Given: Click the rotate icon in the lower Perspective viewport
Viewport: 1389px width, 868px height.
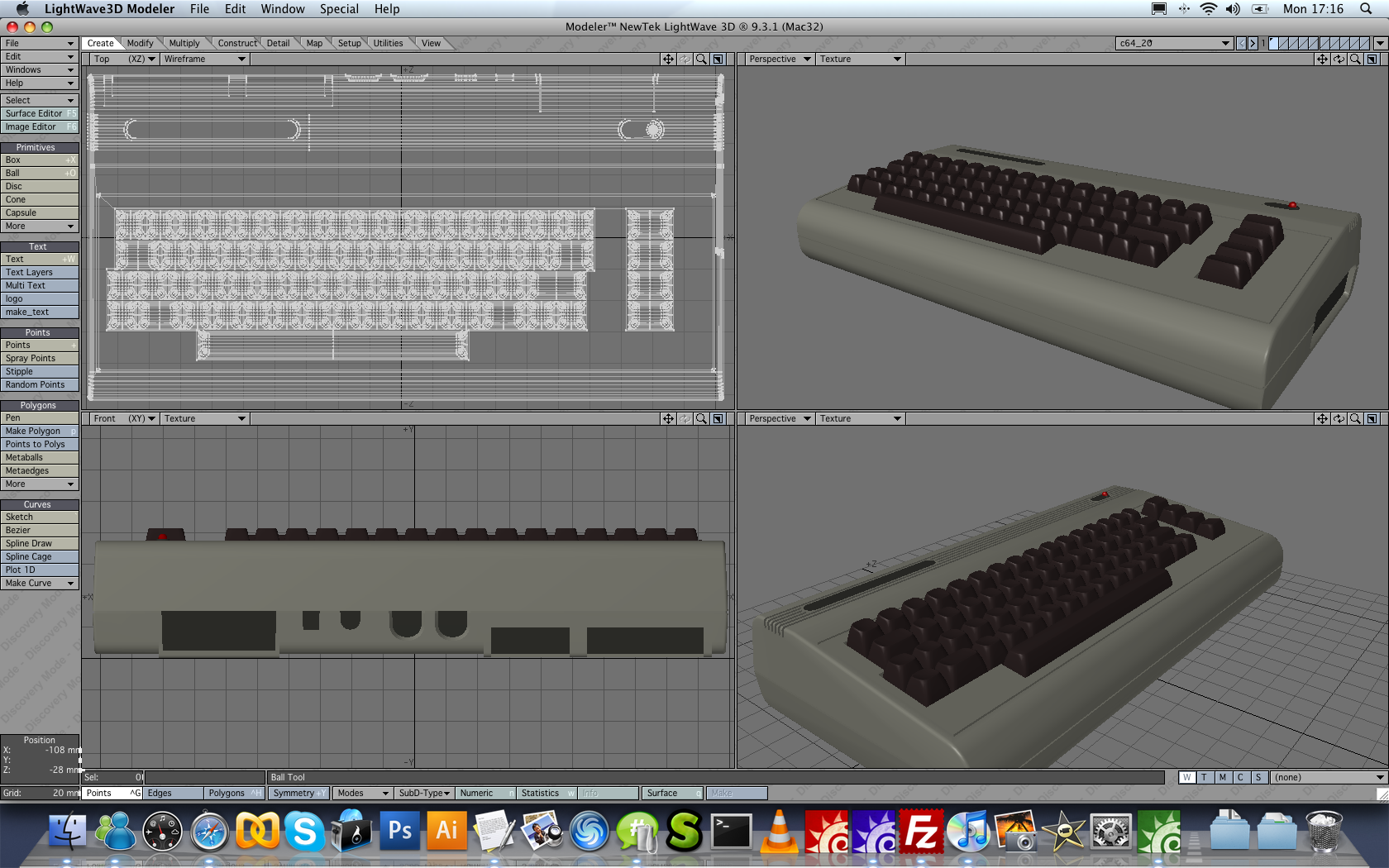Looking at the screenshot, I should tap(1339, 418).
